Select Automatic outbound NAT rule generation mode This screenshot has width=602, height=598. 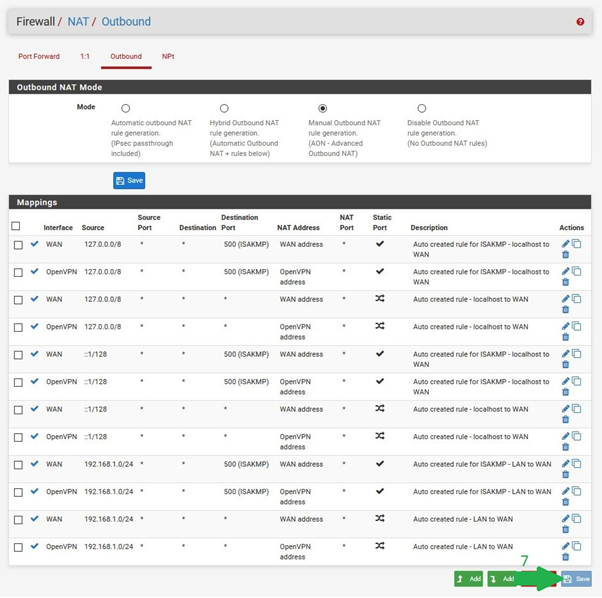tap(125, 108)
